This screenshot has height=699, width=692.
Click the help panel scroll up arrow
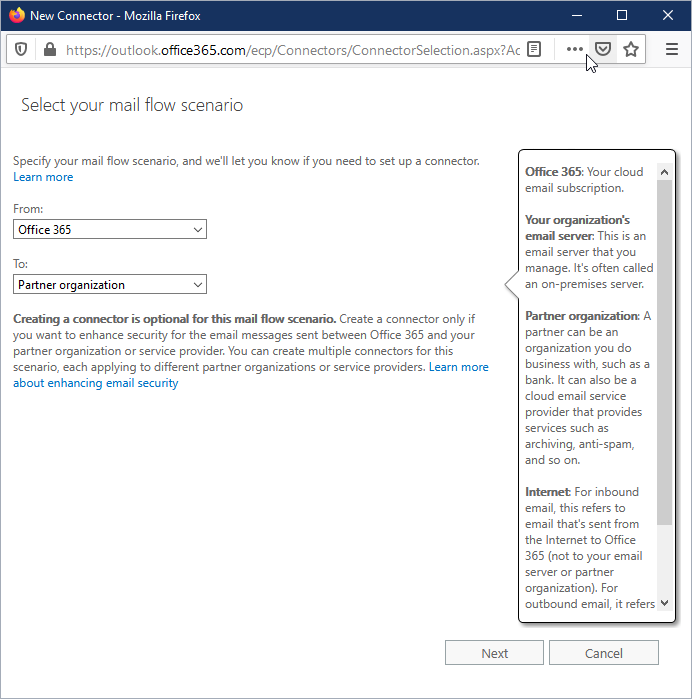click(664, 172)
